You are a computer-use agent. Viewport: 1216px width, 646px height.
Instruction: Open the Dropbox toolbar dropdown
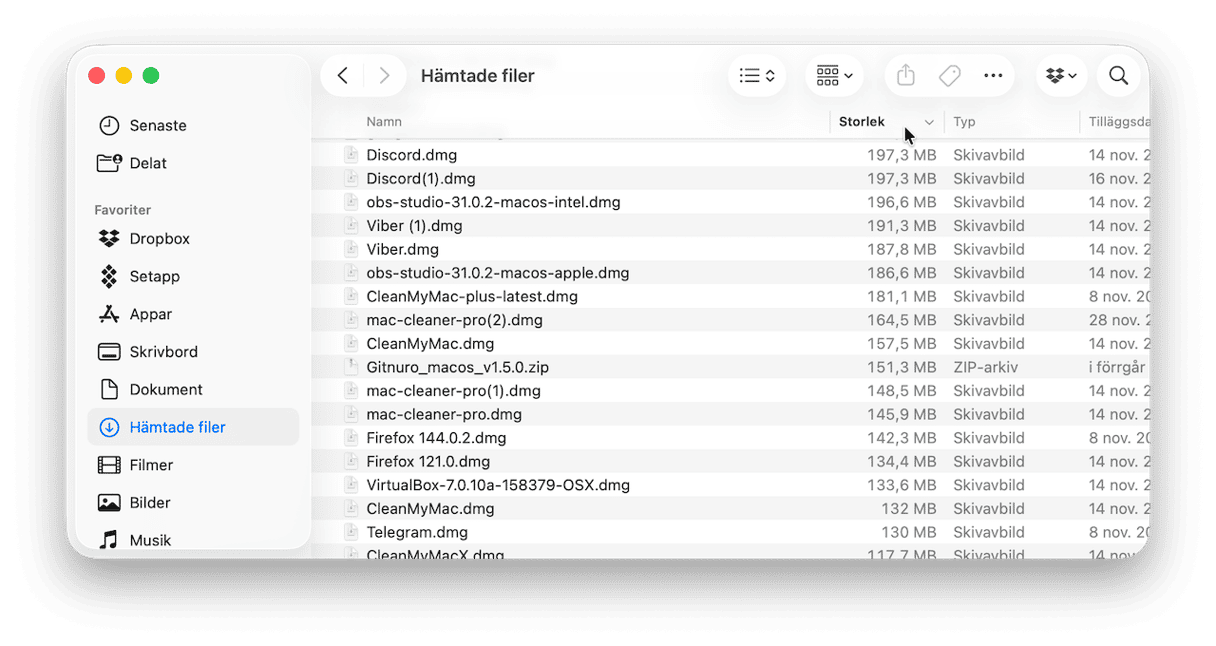(x=1061, y=76)
